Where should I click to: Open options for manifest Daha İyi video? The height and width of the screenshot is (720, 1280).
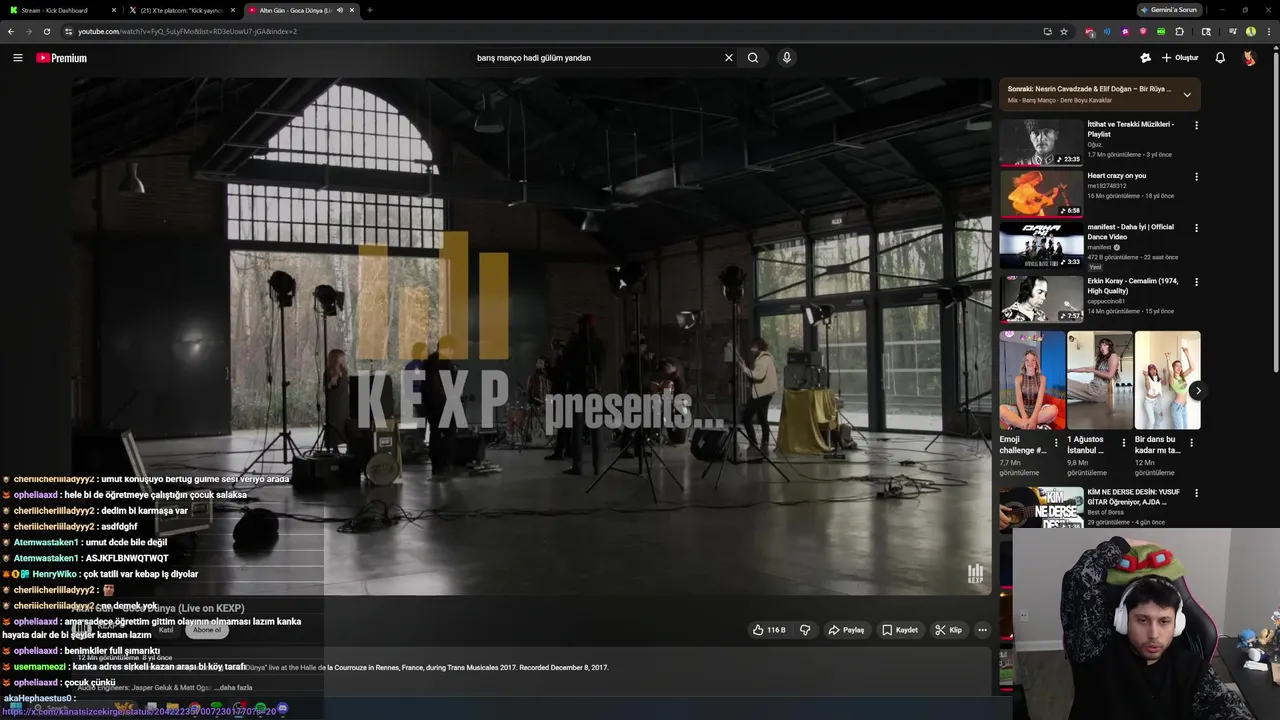click(1196, 228)
